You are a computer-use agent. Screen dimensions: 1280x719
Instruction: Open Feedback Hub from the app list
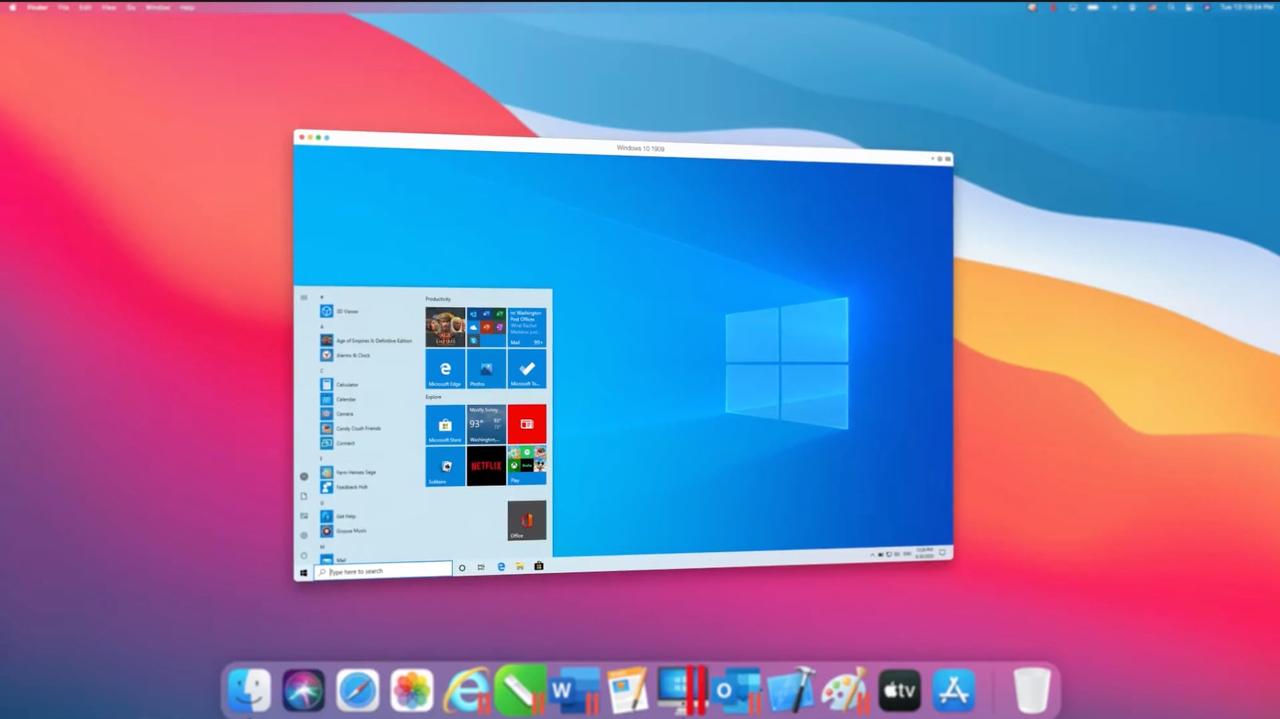[345, 487]
